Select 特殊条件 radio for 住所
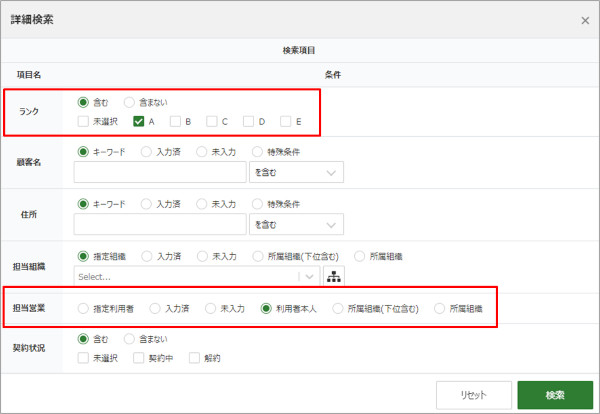Screen dimensions: 600x414 coord(257,204)
